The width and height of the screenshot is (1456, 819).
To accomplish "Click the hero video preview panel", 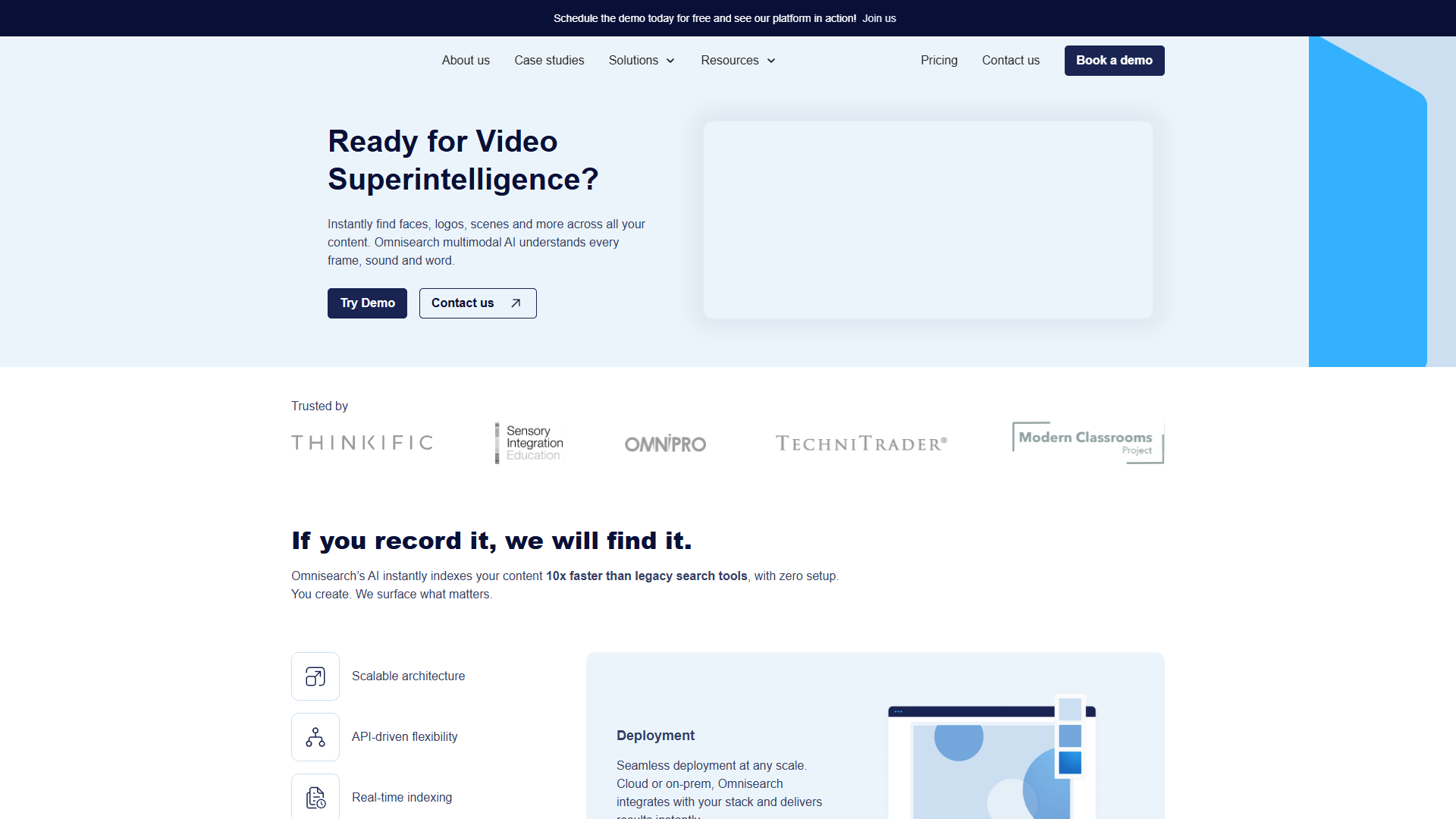I will (x=927, y=220).
